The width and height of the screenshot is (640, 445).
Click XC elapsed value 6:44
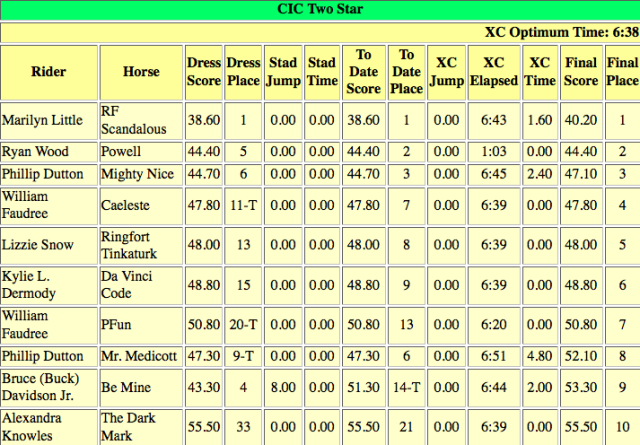pos(494,387)
